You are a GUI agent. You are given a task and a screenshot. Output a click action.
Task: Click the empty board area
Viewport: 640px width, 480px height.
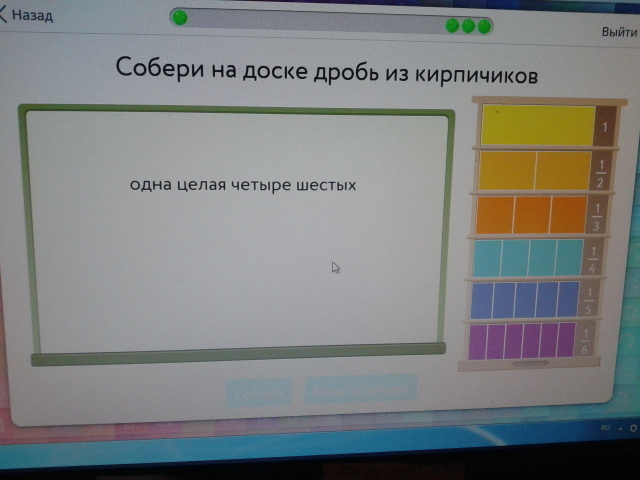pos(238,280)
